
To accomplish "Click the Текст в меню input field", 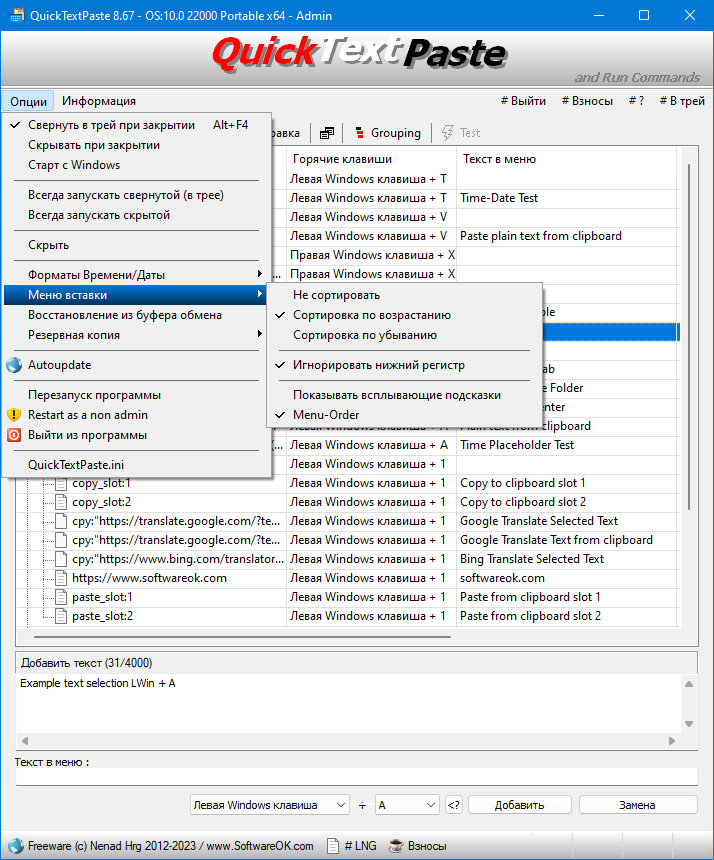I will 356,776.
